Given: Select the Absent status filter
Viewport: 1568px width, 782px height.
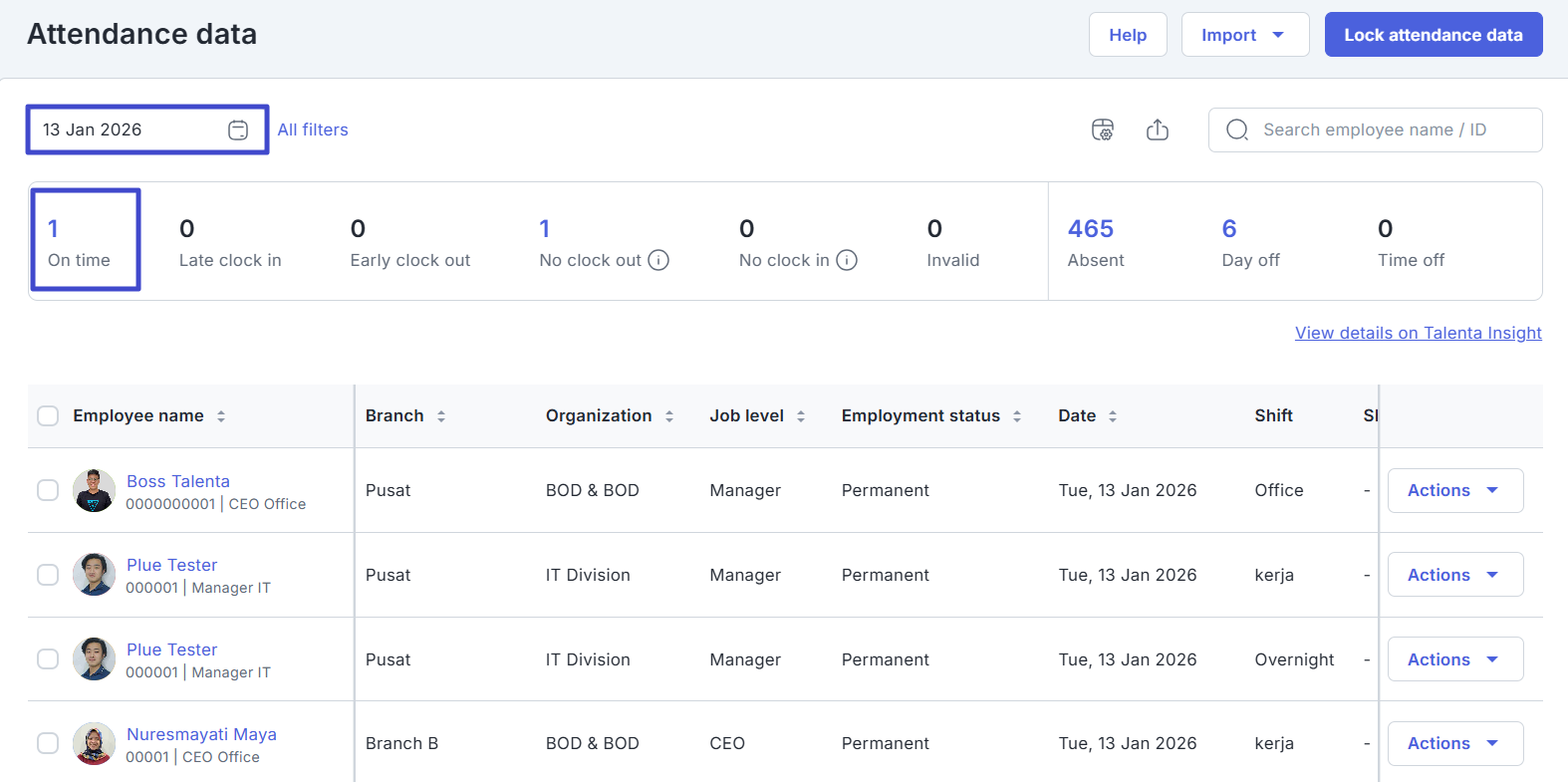Looking at the screenshot, I should pyautogui.click(x=1095, y=242).
